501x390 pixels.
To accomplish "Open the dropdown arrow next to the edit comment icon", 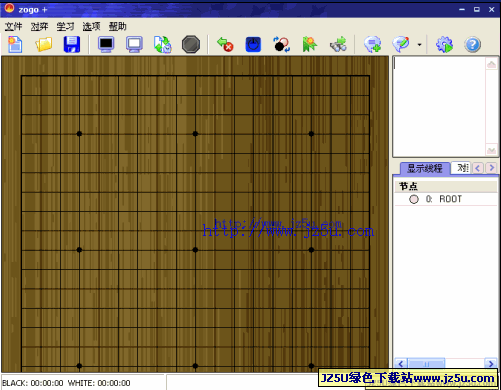I will point(419,44).
